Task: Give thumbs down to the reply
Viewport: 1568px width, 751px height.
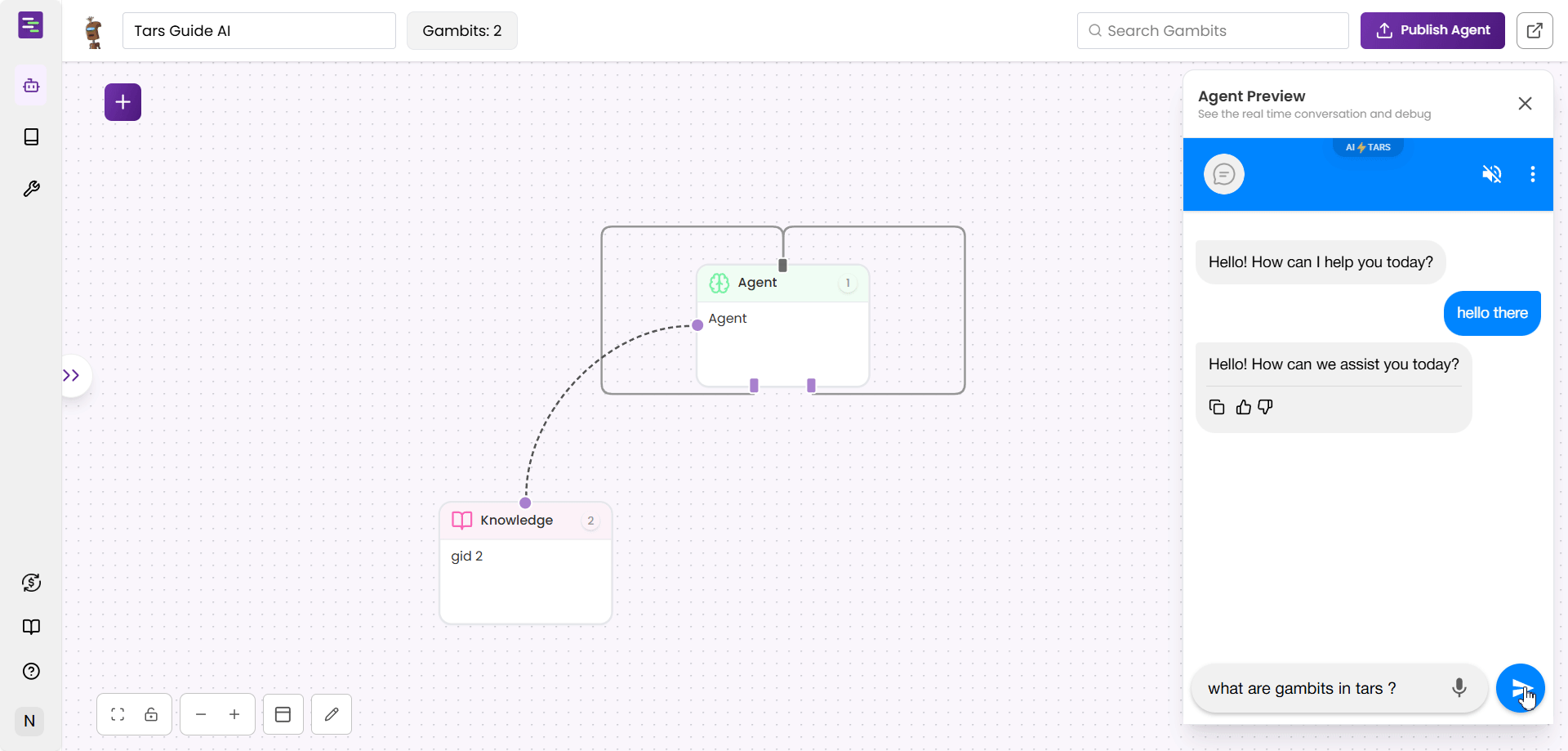Action: (x=1266, y=407)
